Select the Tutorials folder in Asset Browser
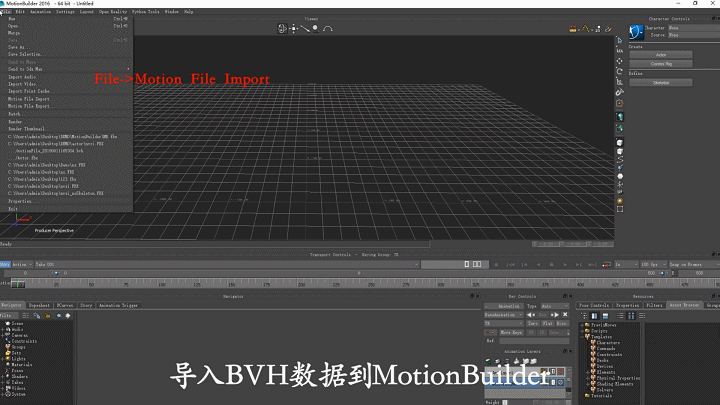Screen dimensions: 720x405 tap(601, 396)
